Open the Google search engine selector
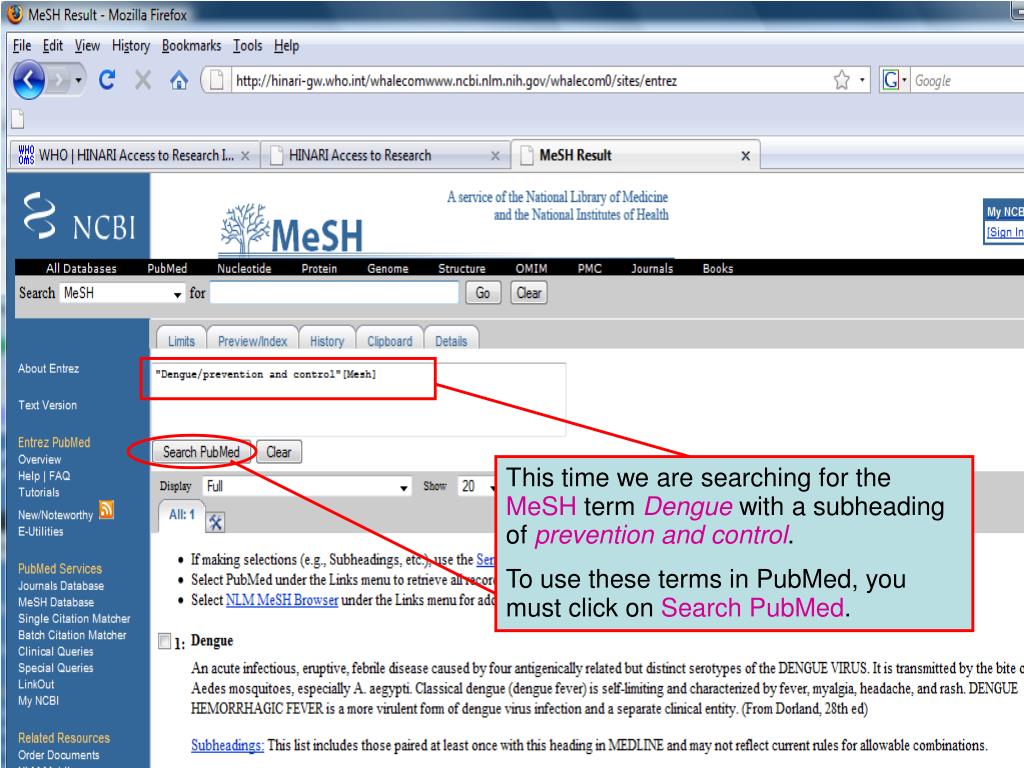 pyautogui.click(x=894, y=80)
